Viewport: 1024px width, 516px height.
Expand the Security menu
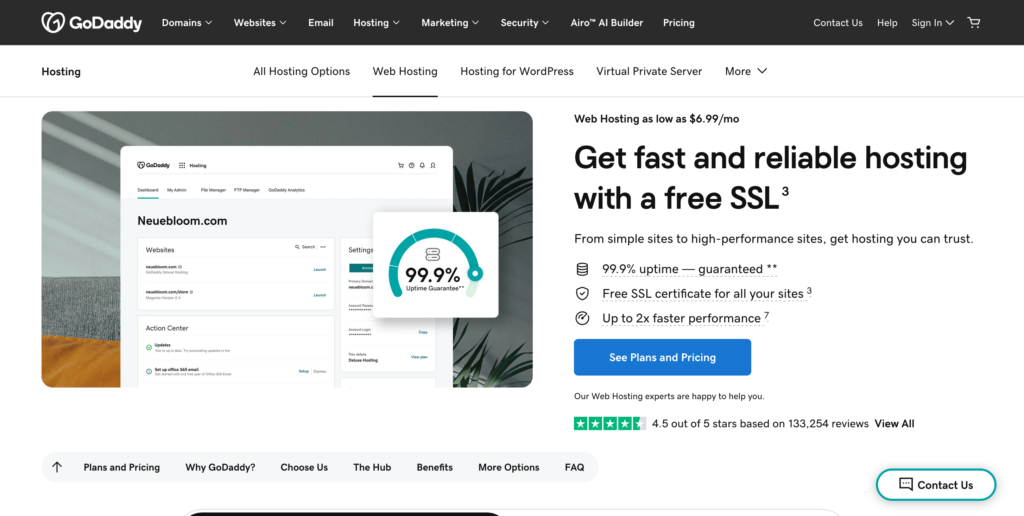click(524, 23)
